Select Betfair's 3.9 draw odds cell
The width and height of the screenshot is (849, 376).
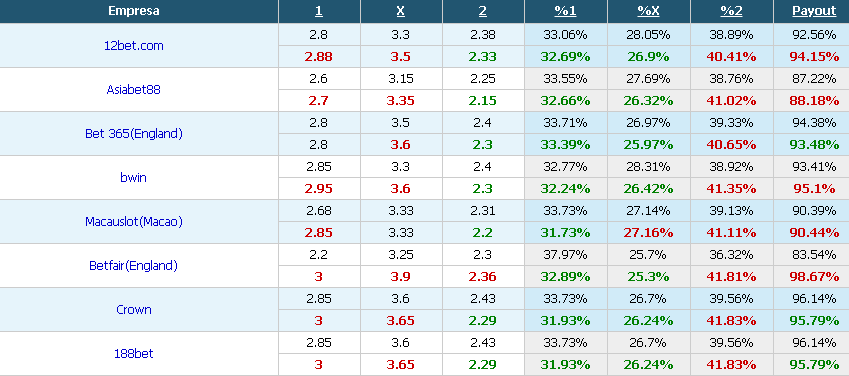(401, 277)
